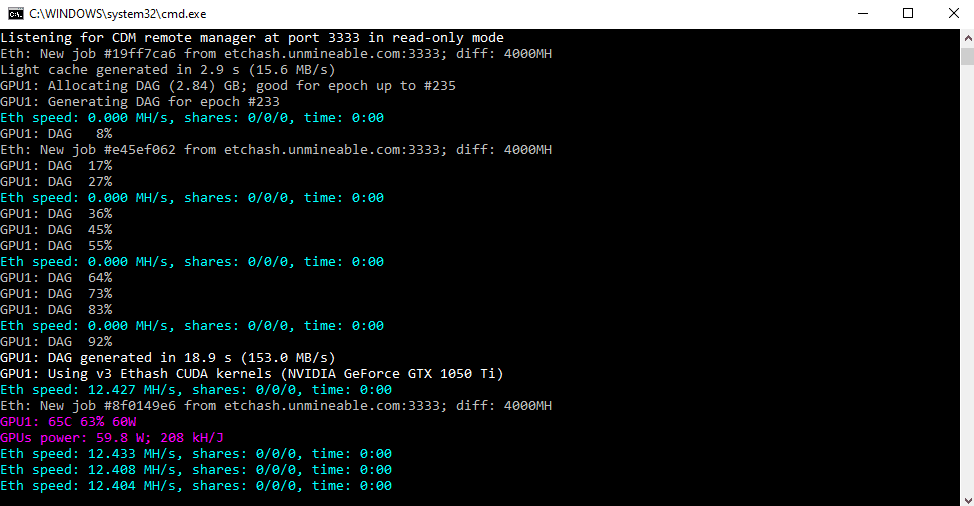
Task: Click the 'Eth speed: 12.427 MH/s' line
Action: tap(195, 390)
